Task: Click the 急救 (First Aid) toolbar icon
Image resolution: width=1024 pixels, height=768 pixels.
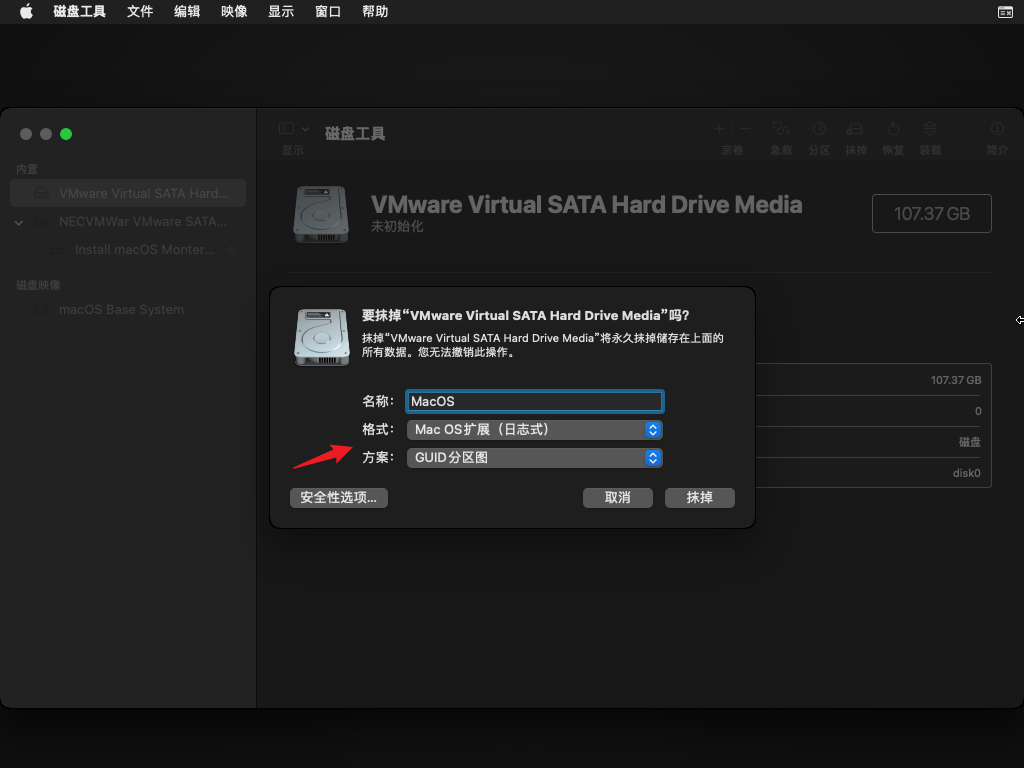Action: pos(781,129)
